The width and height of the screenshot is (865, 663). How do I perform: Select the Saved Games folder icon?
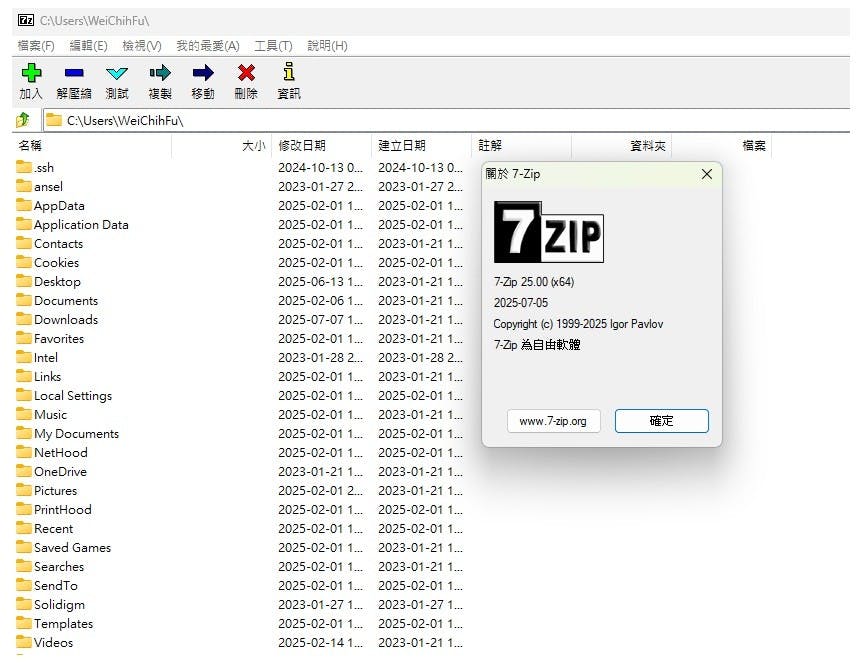[24, 547]
